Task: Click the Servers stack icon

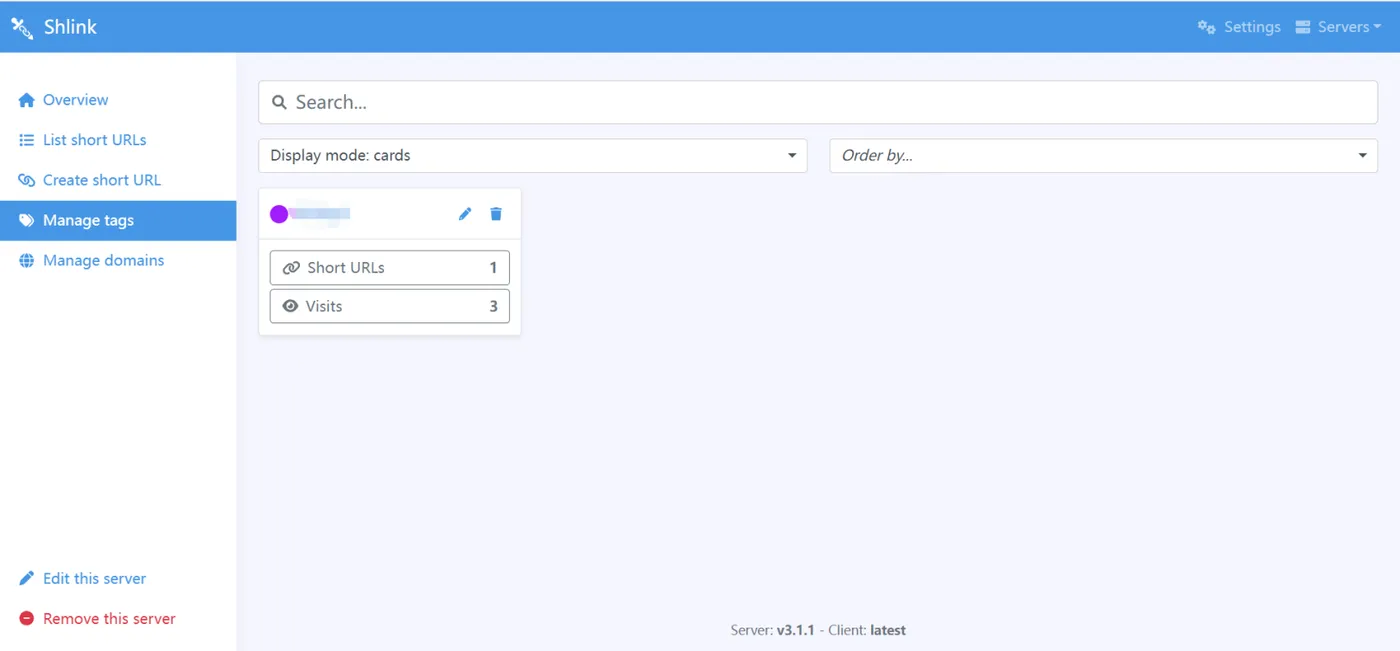Action: coord(1303,27)
